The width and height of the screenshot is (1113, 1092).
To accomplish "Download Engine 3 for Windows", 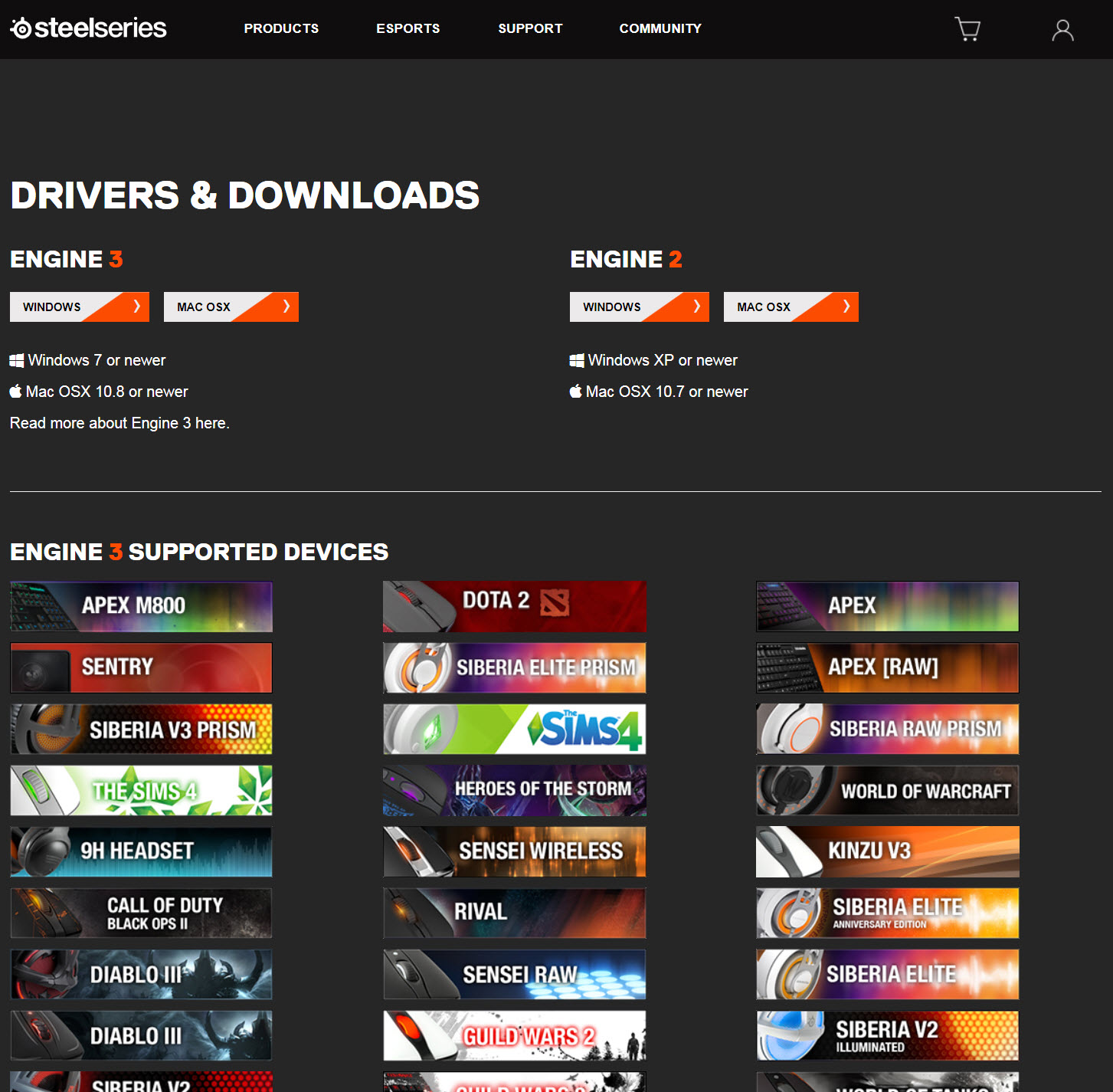I will (80, 307).
